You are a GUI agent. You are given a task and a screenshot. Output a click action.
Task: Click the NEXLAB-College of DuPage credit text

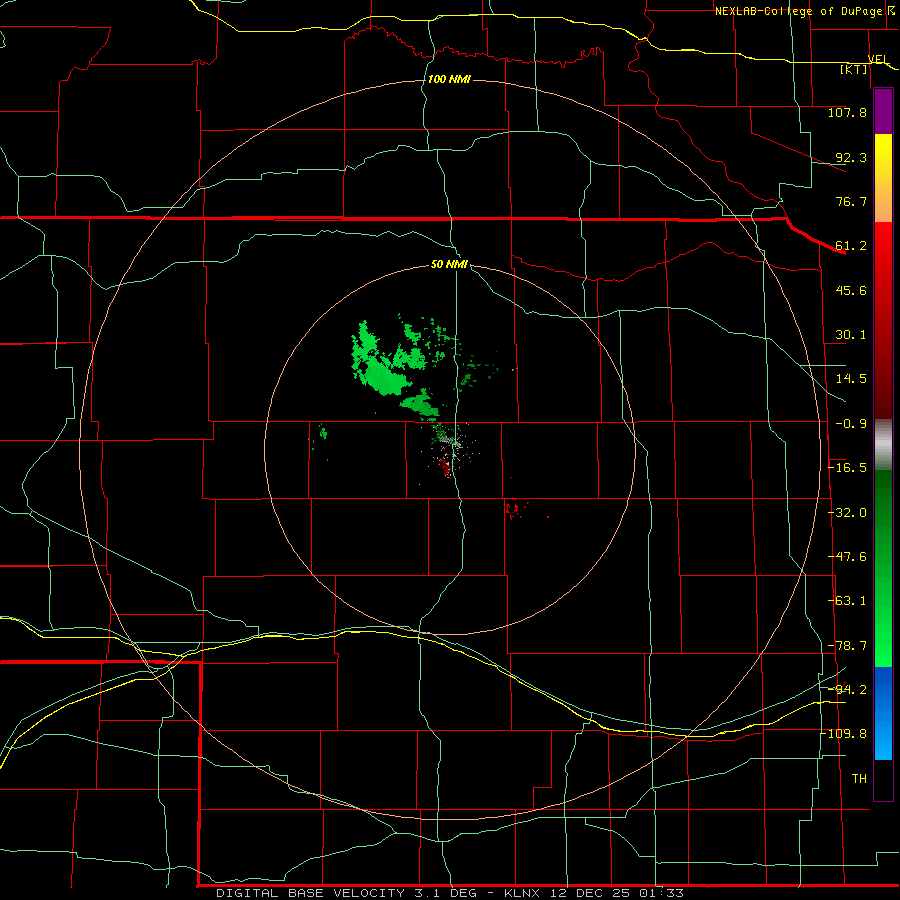pyautogui.click(x=799, y=11)
